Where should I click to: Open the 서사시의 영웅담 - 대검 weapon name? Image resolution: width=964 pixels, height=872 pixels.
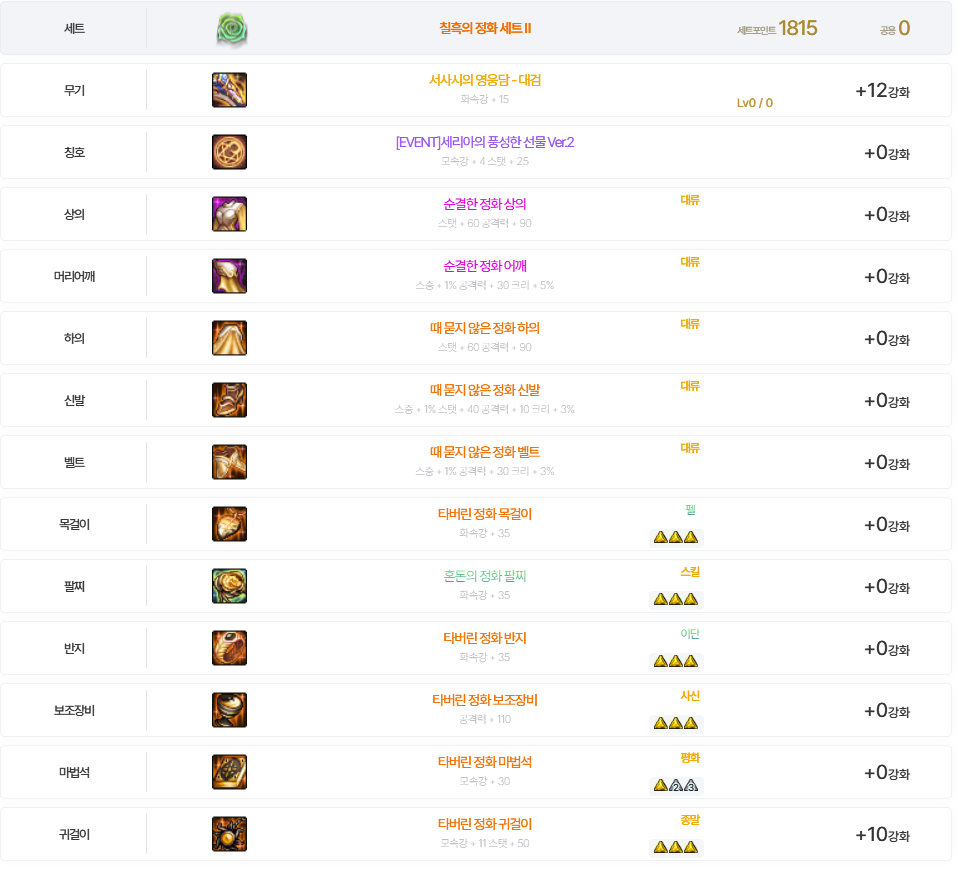click(x=485, y=80)
